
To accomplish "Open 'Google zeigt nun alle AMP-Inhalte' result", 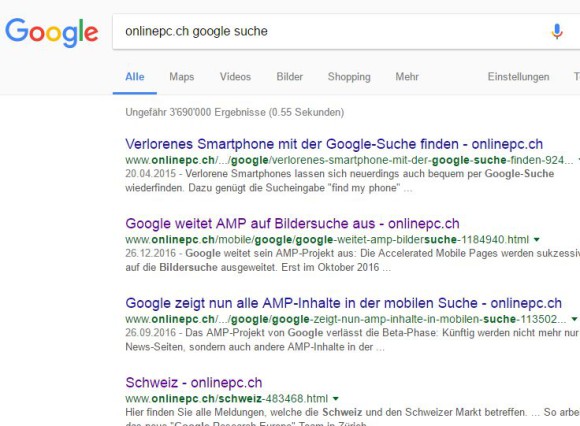I will [343, 303].
